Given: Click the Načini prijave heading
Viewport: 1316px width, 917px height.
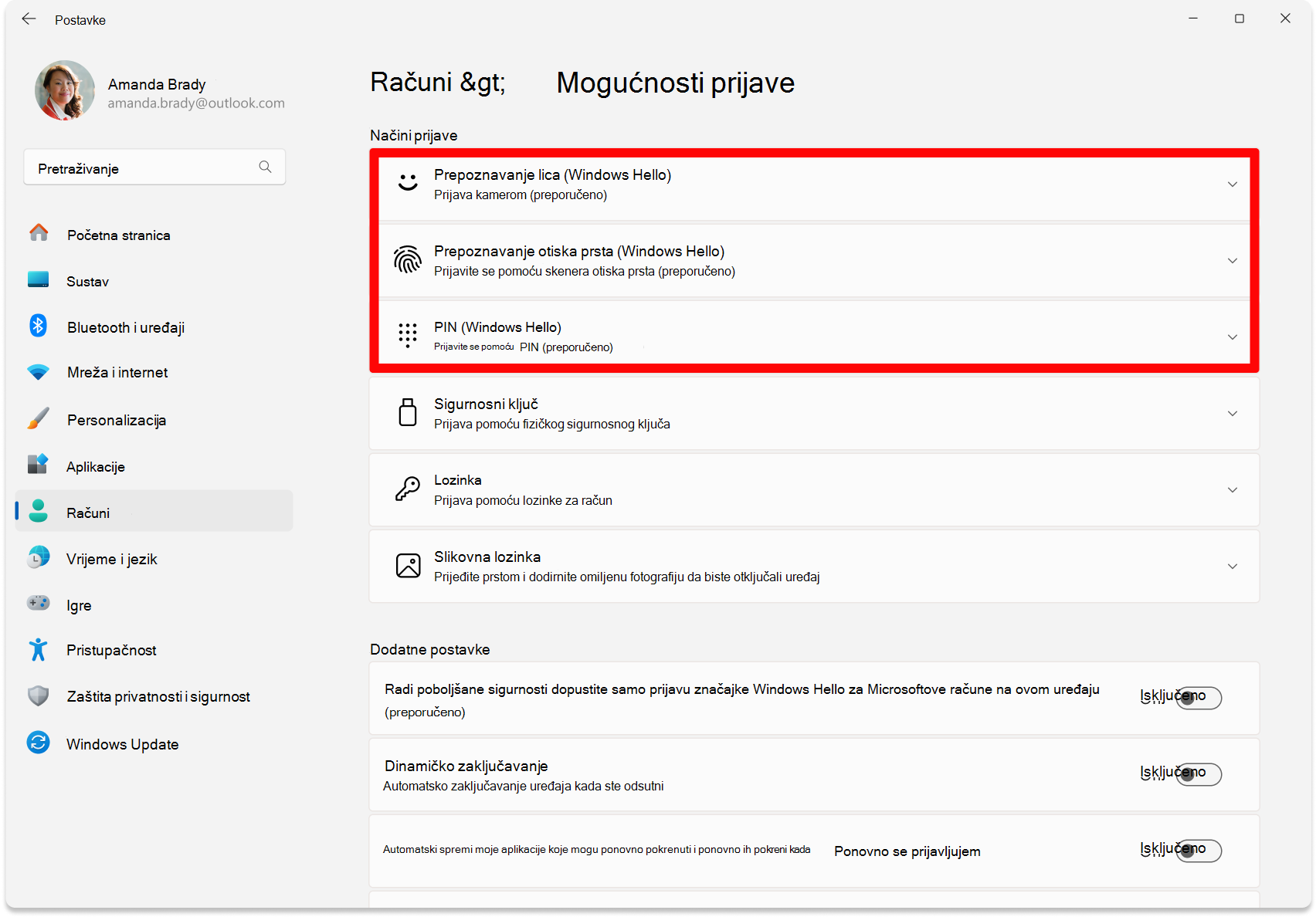Looking at the screenshot, I should 414,135.
